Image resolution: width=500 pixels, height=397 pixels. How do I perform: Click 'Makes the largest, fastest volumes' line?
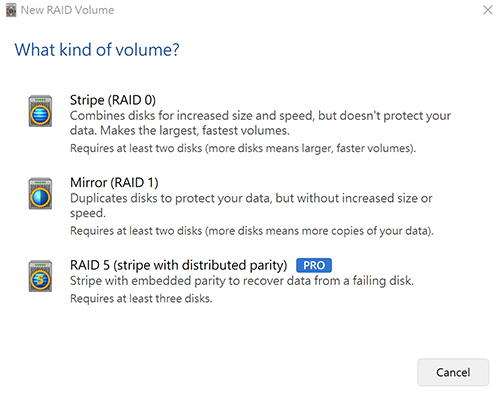(195, 130)
